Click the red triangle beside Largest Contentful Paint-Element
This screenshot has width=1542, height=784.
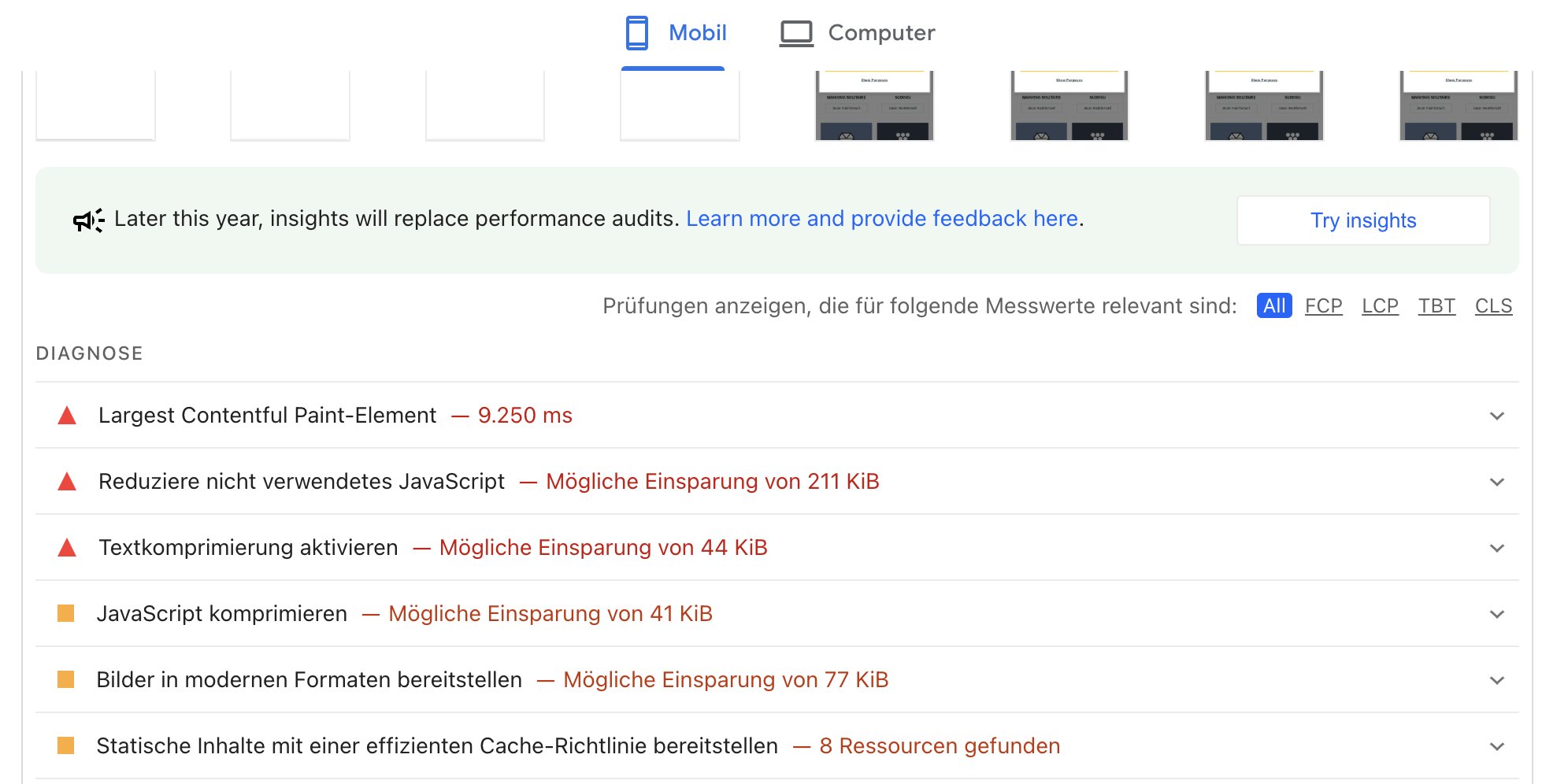click(x=67, y=415)
